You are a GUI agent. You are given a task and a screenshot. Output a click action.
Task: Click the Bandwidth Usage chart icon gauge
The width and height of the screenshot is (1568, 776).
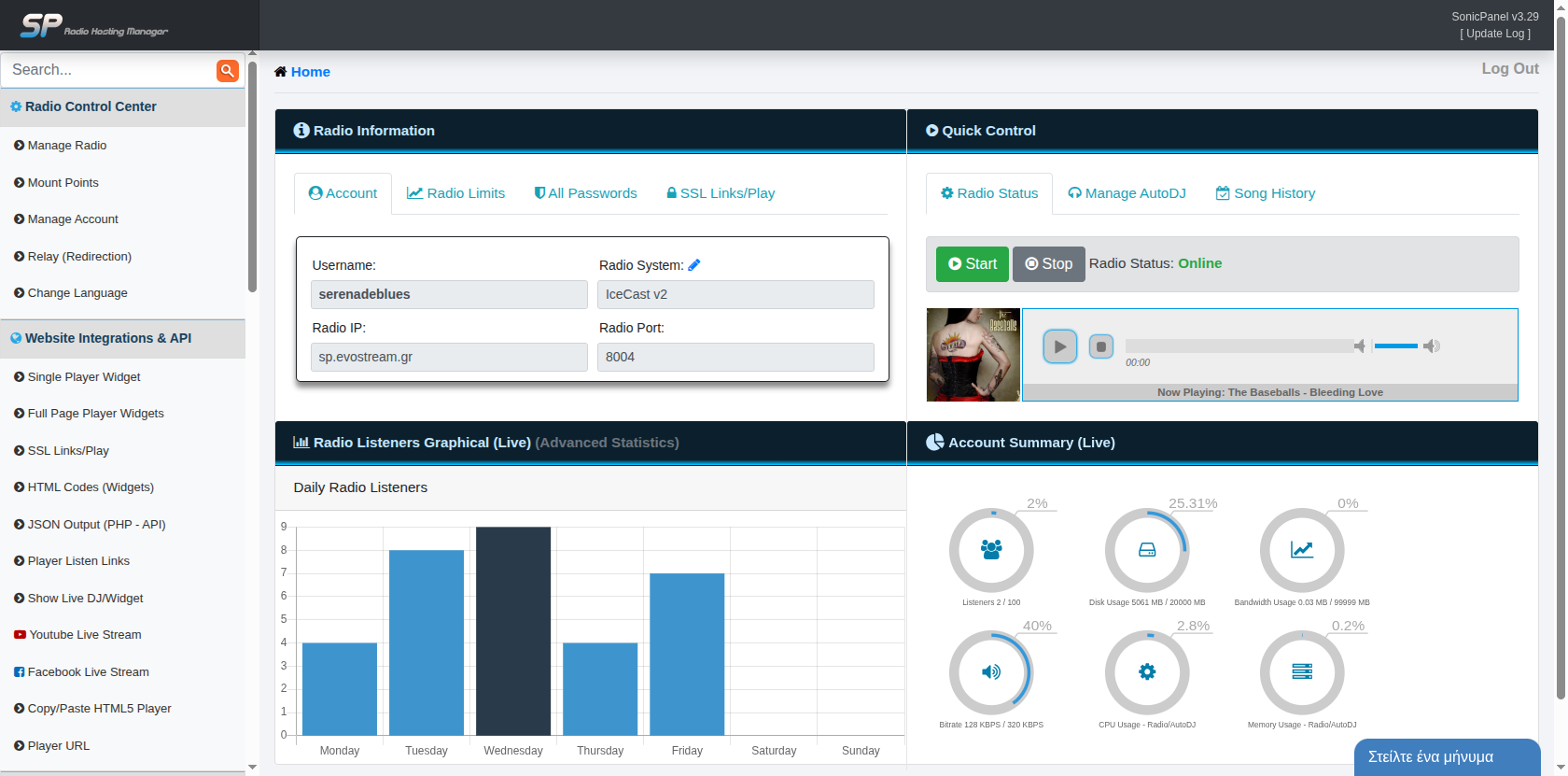coord(1302,550)
